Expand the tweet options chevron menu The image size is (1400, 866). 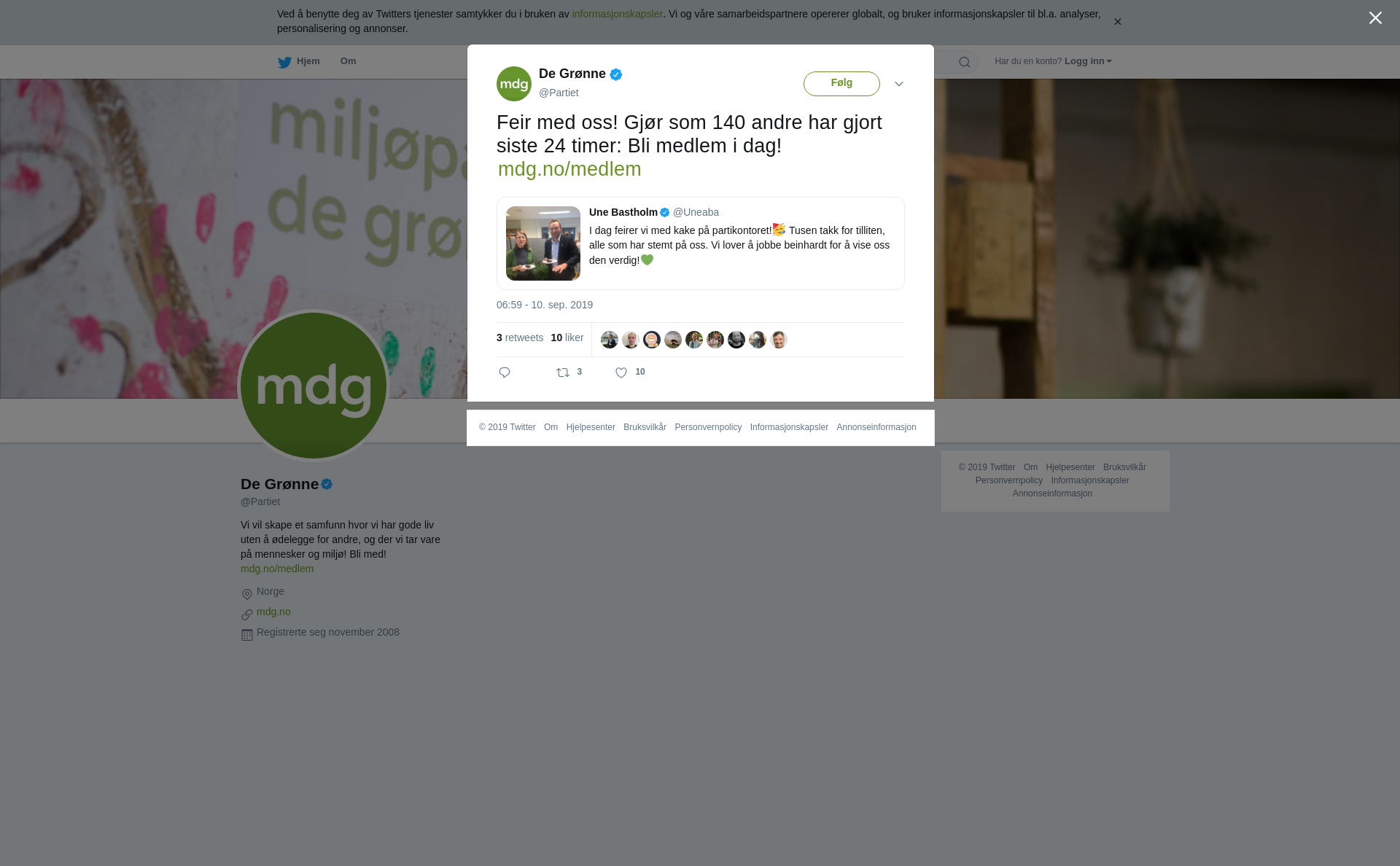[x=899, y=84]
